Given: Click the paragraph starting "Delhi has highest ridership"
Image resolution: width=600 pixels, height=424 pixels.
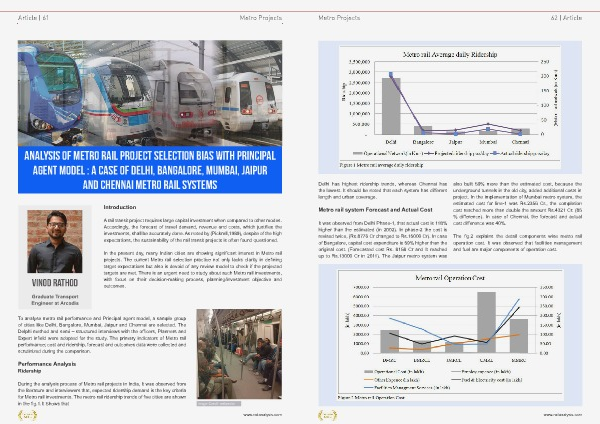Looking at the screenshot, I should point(383,191).
